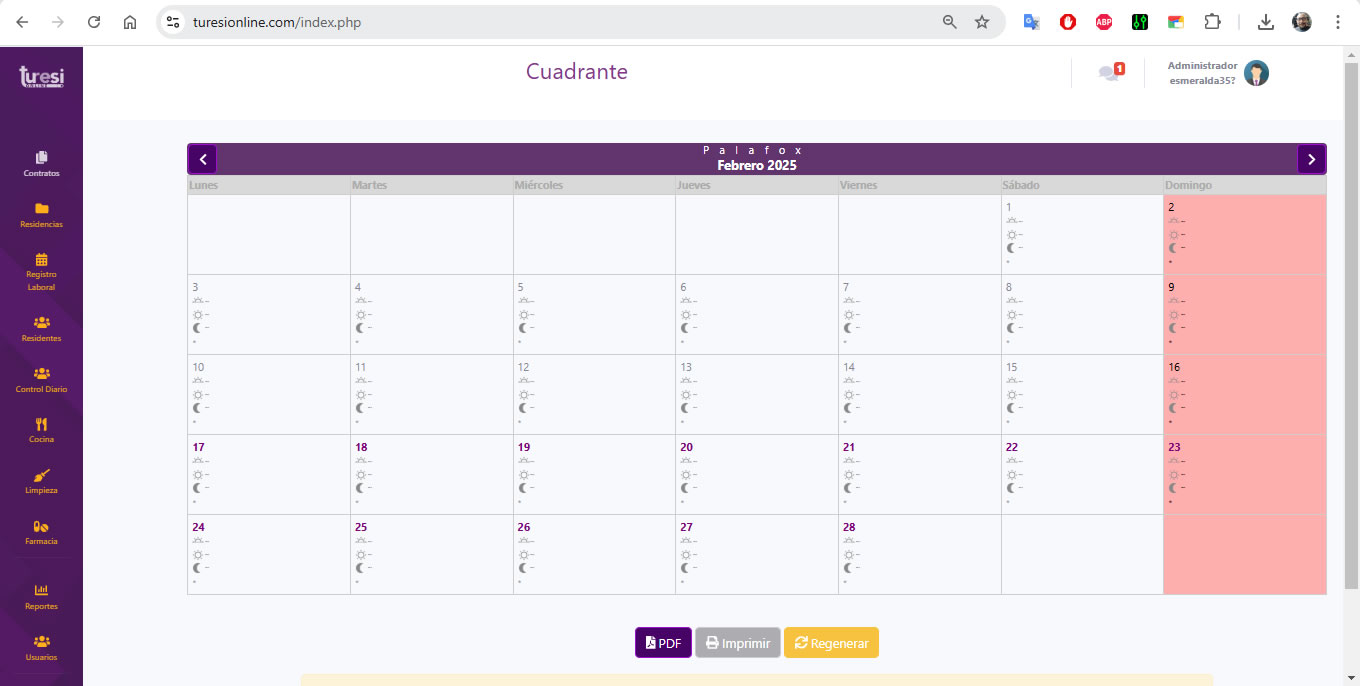
Task: Click the Regenerar button
Action: (831, 643)
